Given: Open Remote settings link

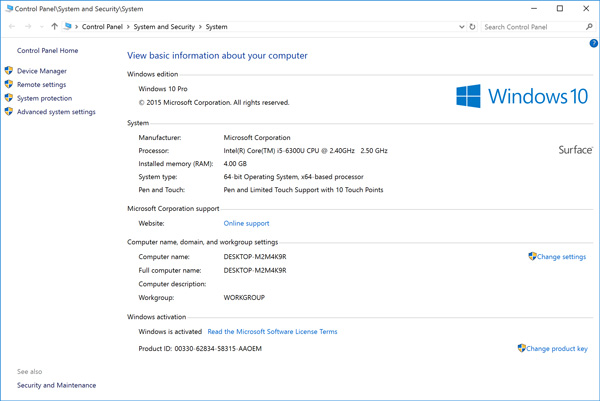Looking at the screenshot, I should [x=41, y=85].
